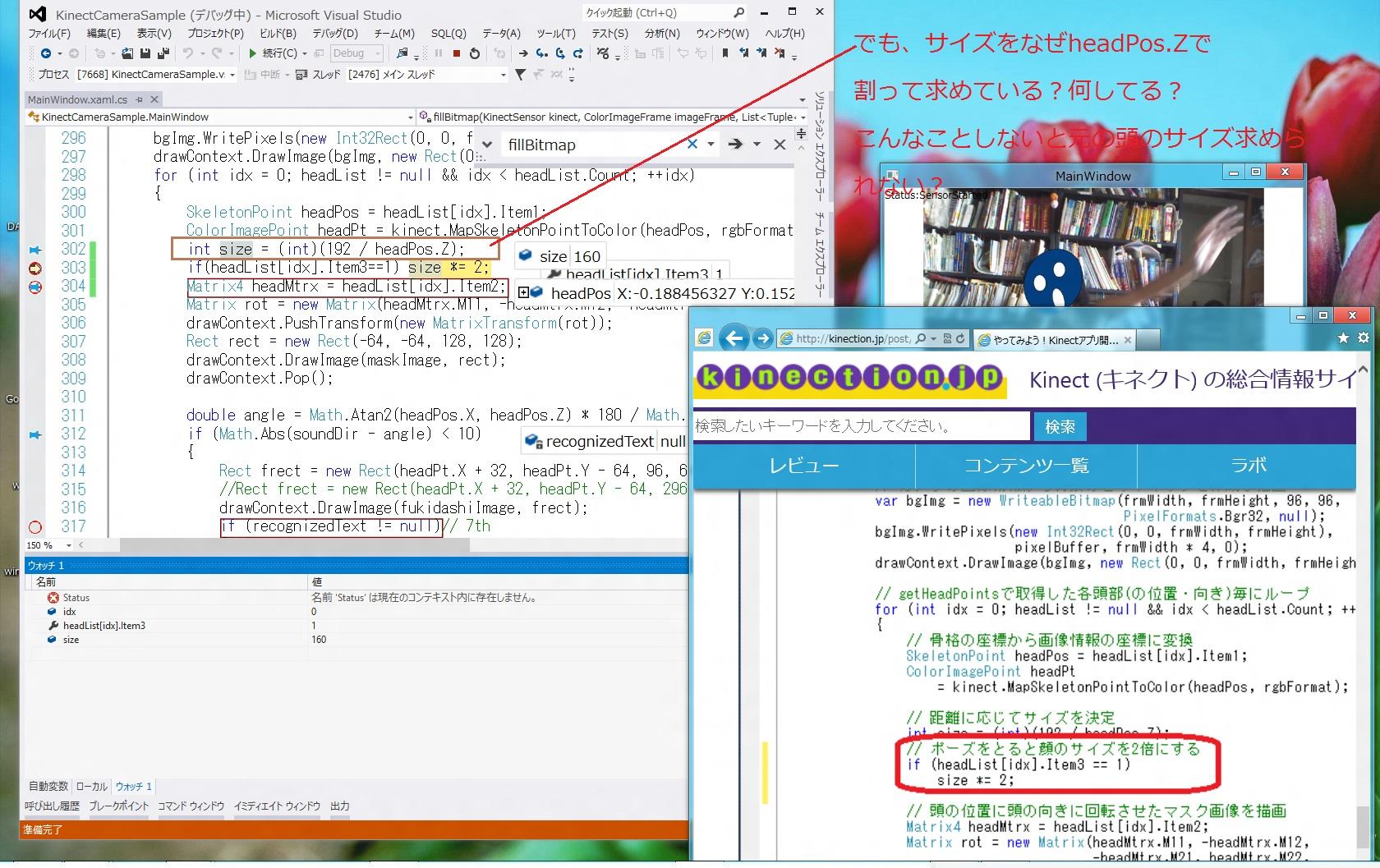Open the デバッグ(D) menu
Screen dimensions: 1380x868
point(335,34)
